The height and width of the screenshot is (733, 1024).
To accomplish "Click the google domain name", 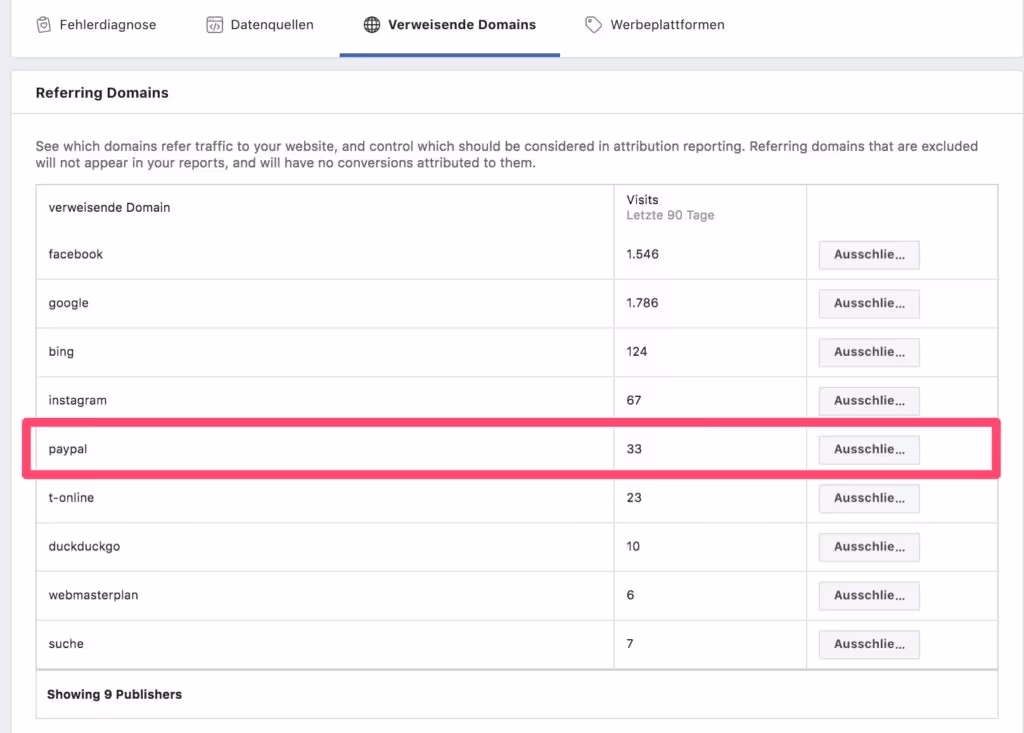I will (69, 303).
